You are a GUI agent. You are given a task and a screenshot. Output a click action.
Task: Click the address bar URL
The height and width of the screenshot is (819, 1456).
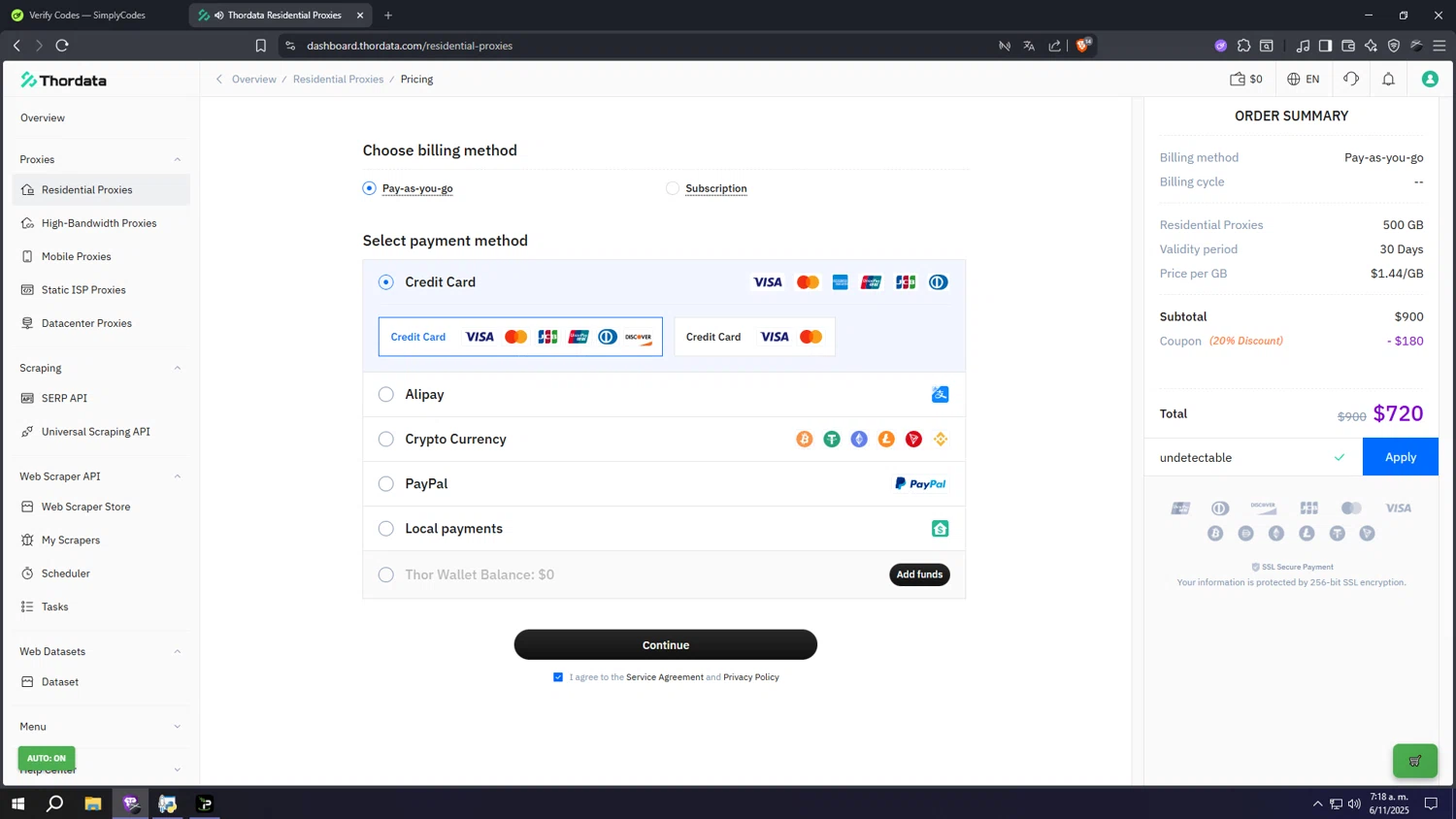click(x=410, y=46)
